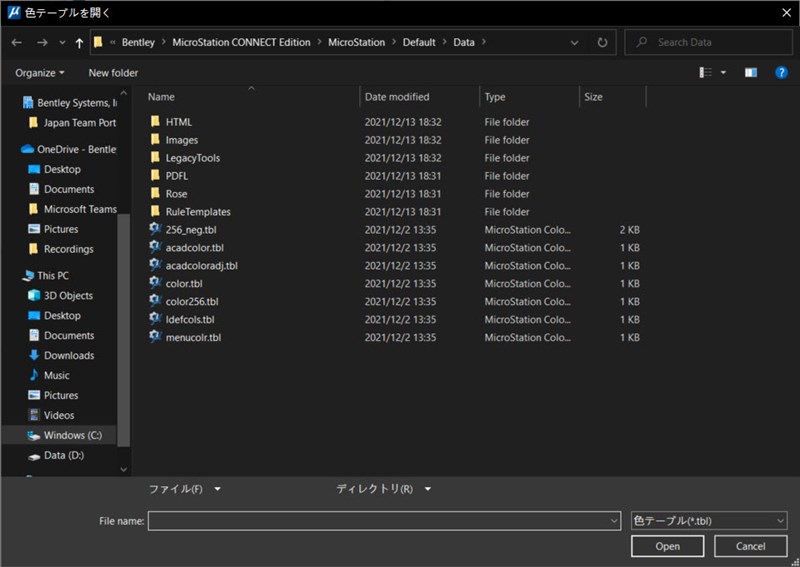Open the ファイル(F) dropdown menu
The image size is (800, 567).
[x=185, y=489]
